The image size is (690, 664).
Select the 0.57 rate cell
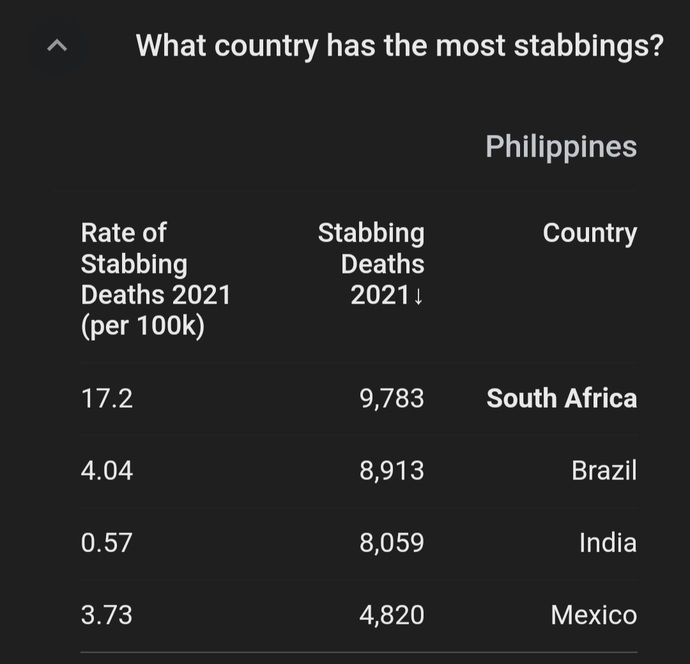pyautogui.click(x=106, y=543)
